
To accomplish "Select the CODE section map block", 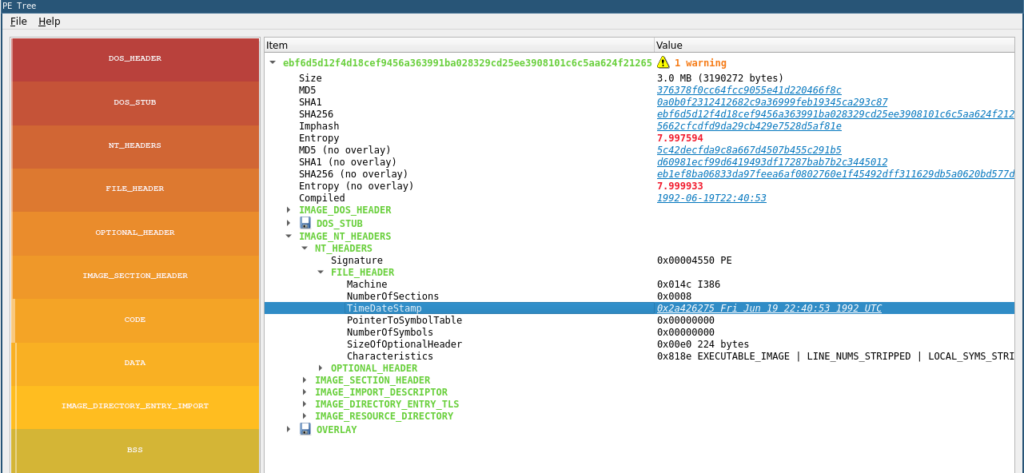I will [135, 319].
